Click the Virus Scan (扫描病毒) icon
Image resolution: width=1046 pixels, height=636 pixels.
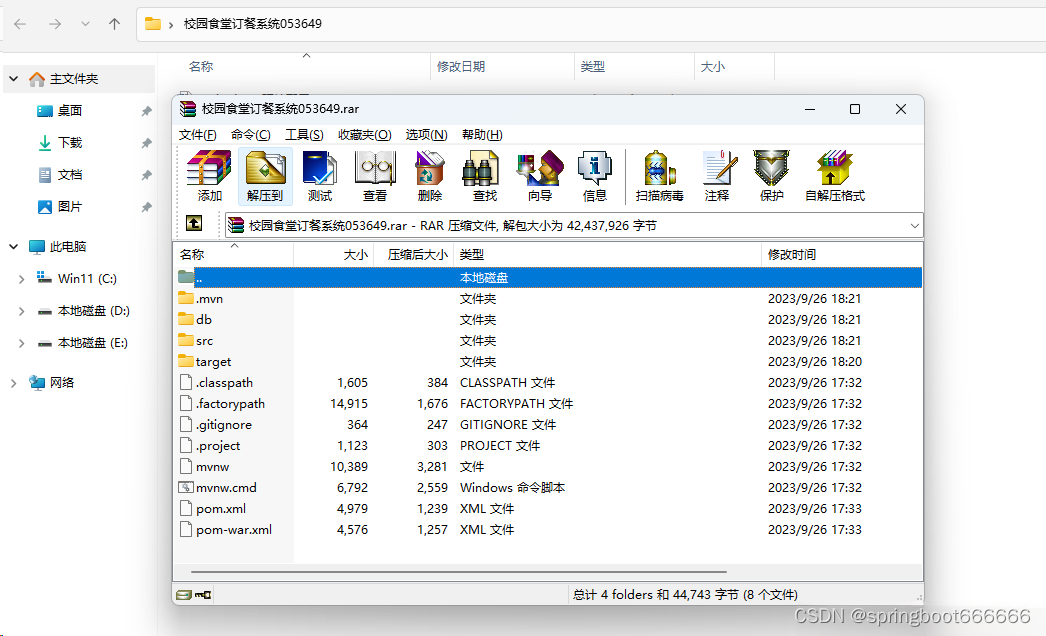click(659, 176)
